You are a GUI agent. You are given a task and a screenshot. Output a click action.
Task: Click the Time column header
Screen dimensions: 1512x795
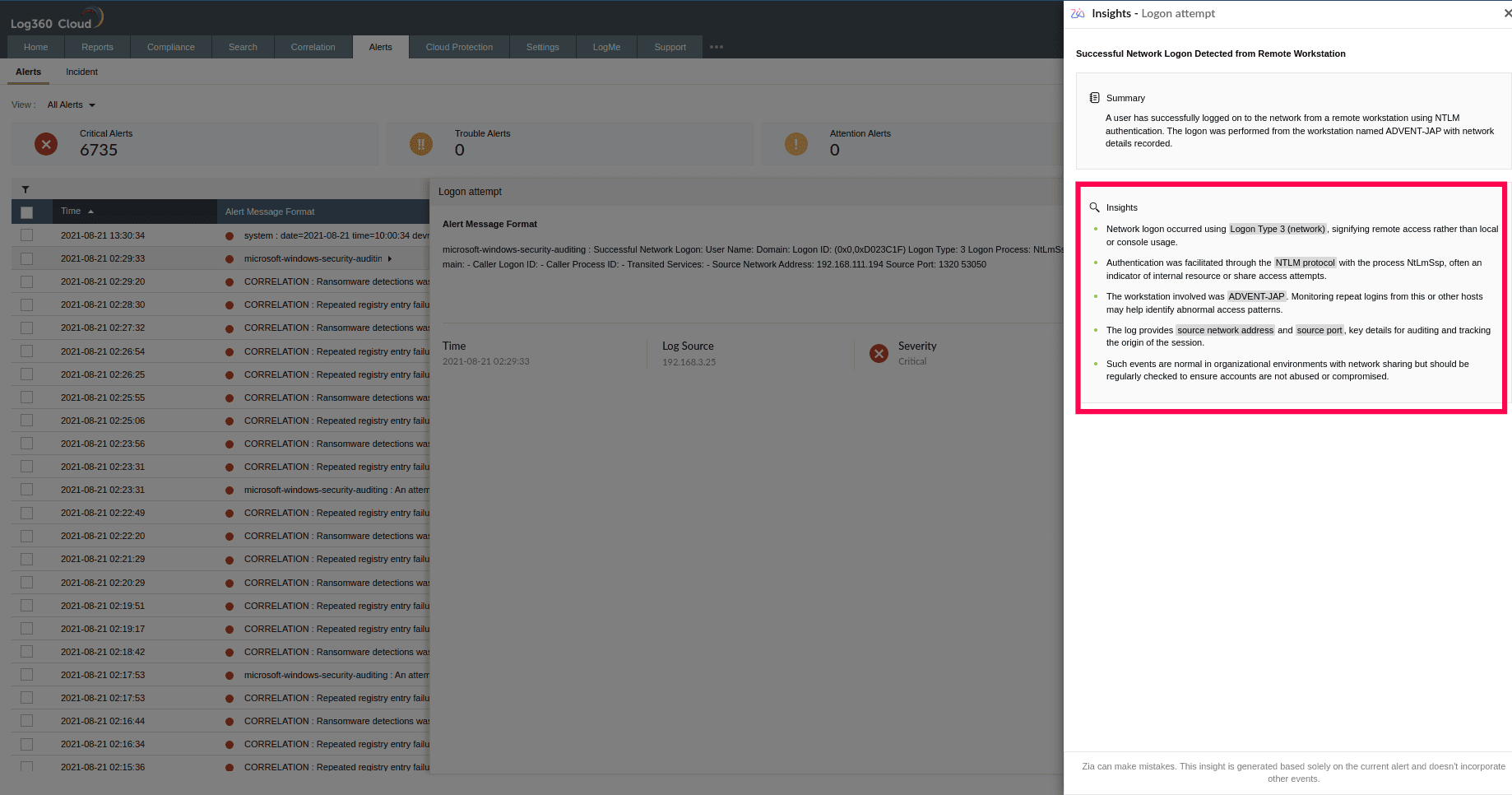click(x=71, y=212)
